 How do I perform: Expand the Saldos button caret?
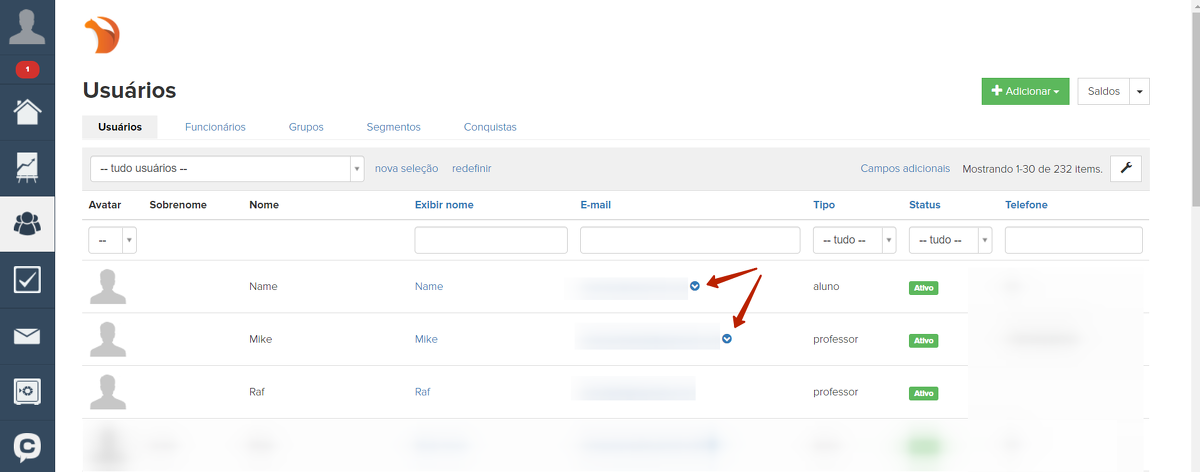[x=1139, y=91]
